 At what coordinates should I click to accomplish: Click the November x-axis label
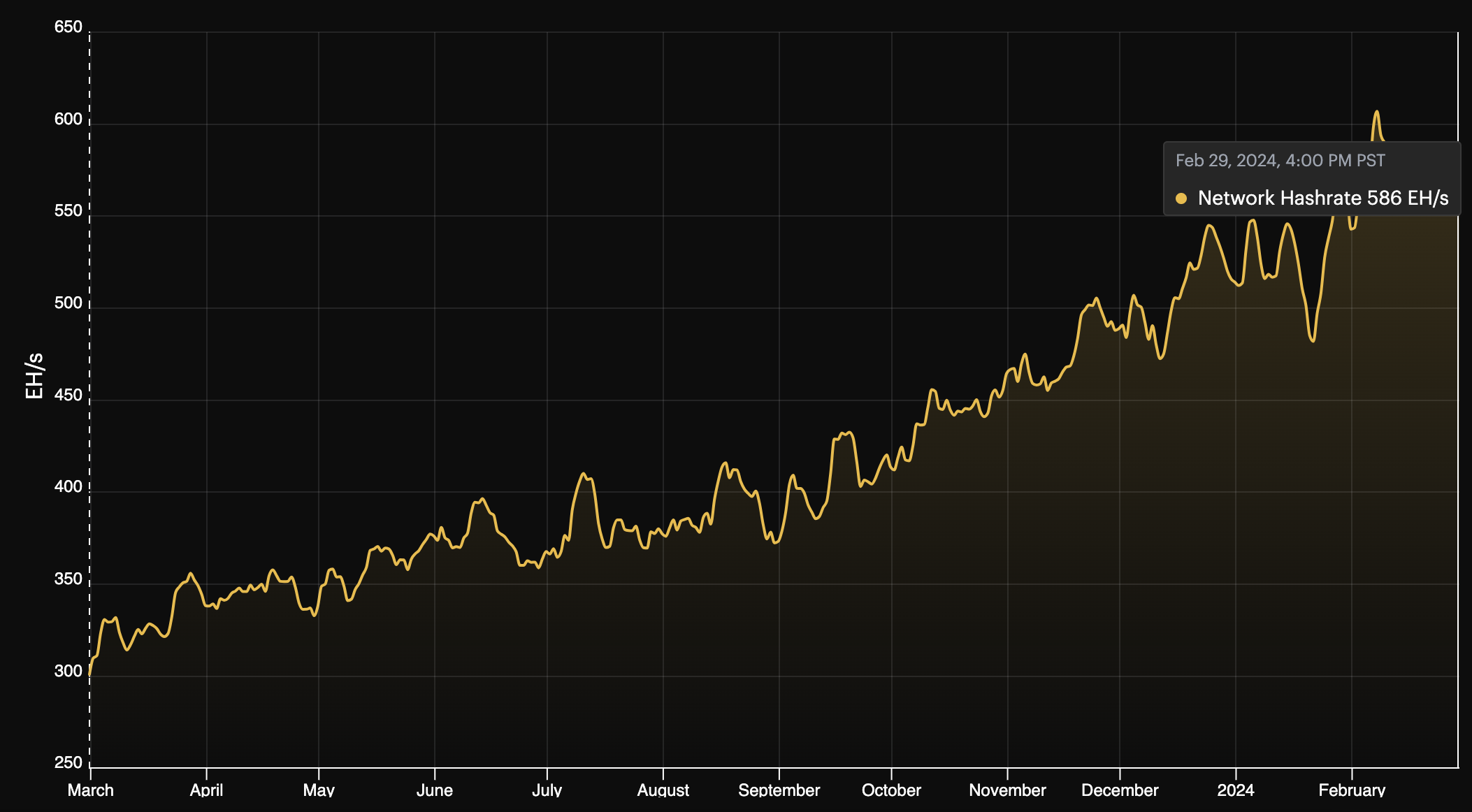click(1007, 790)
